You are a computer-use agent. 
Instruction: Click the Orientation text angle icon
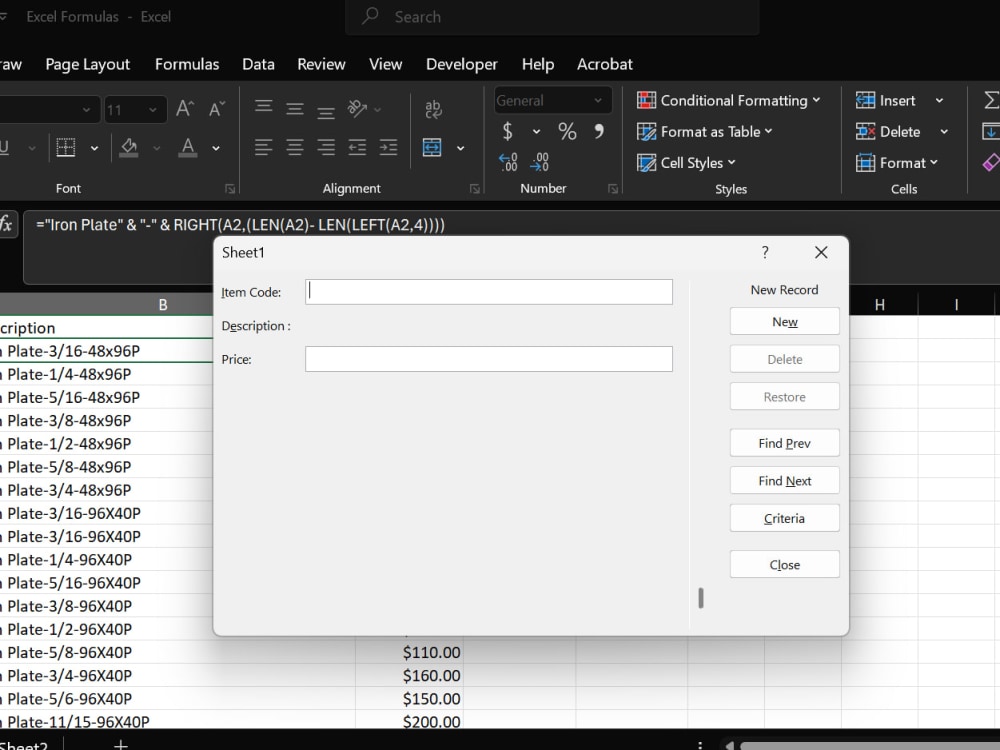tap(357, 108)
